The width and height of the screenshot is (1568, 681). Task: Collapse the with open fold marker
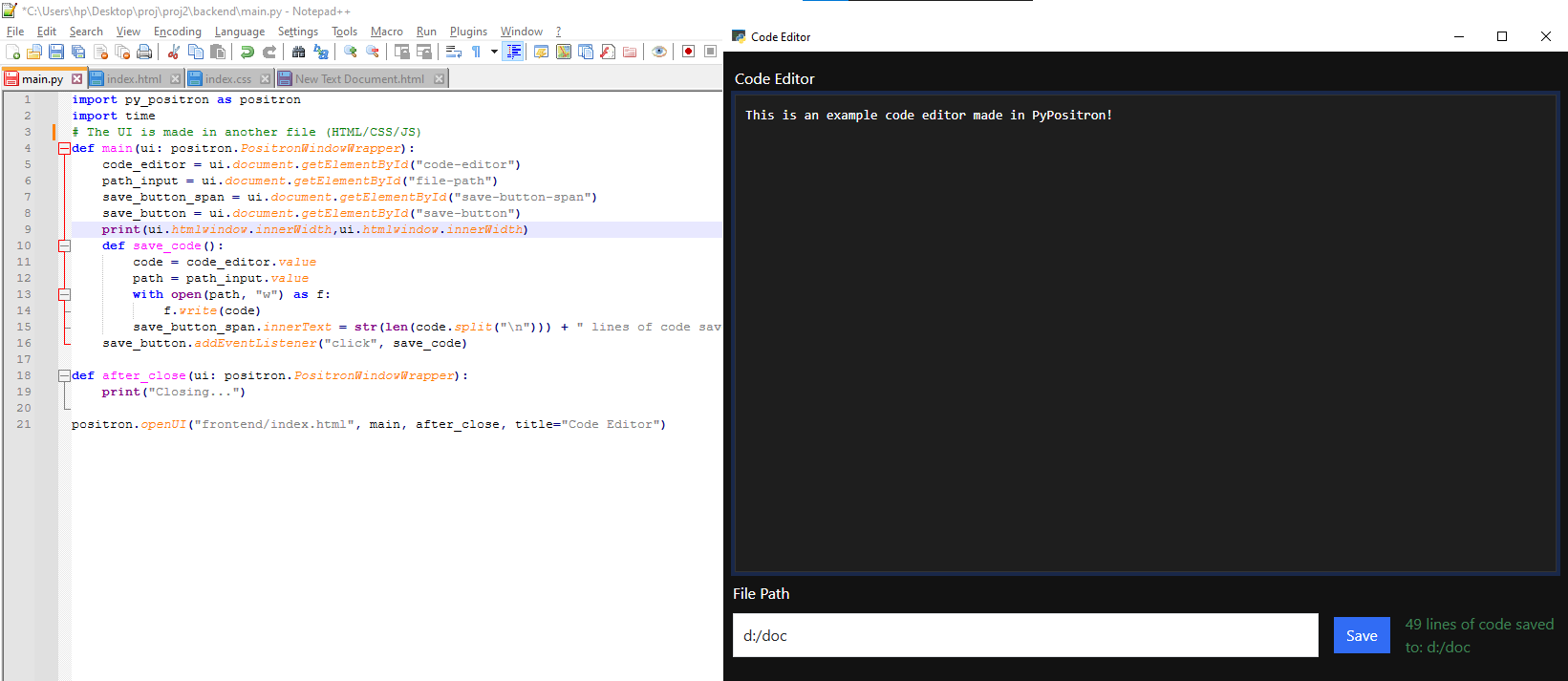64,294
